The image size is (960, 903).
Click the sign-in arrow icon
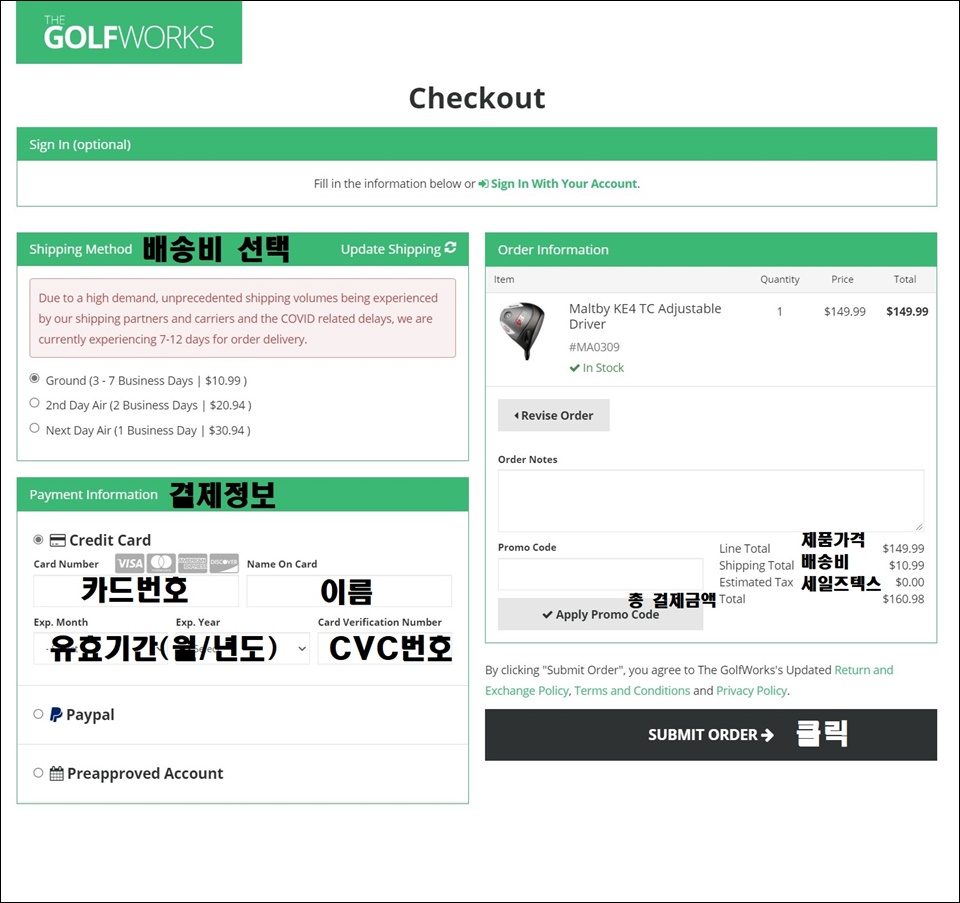(x=484, y=184)
